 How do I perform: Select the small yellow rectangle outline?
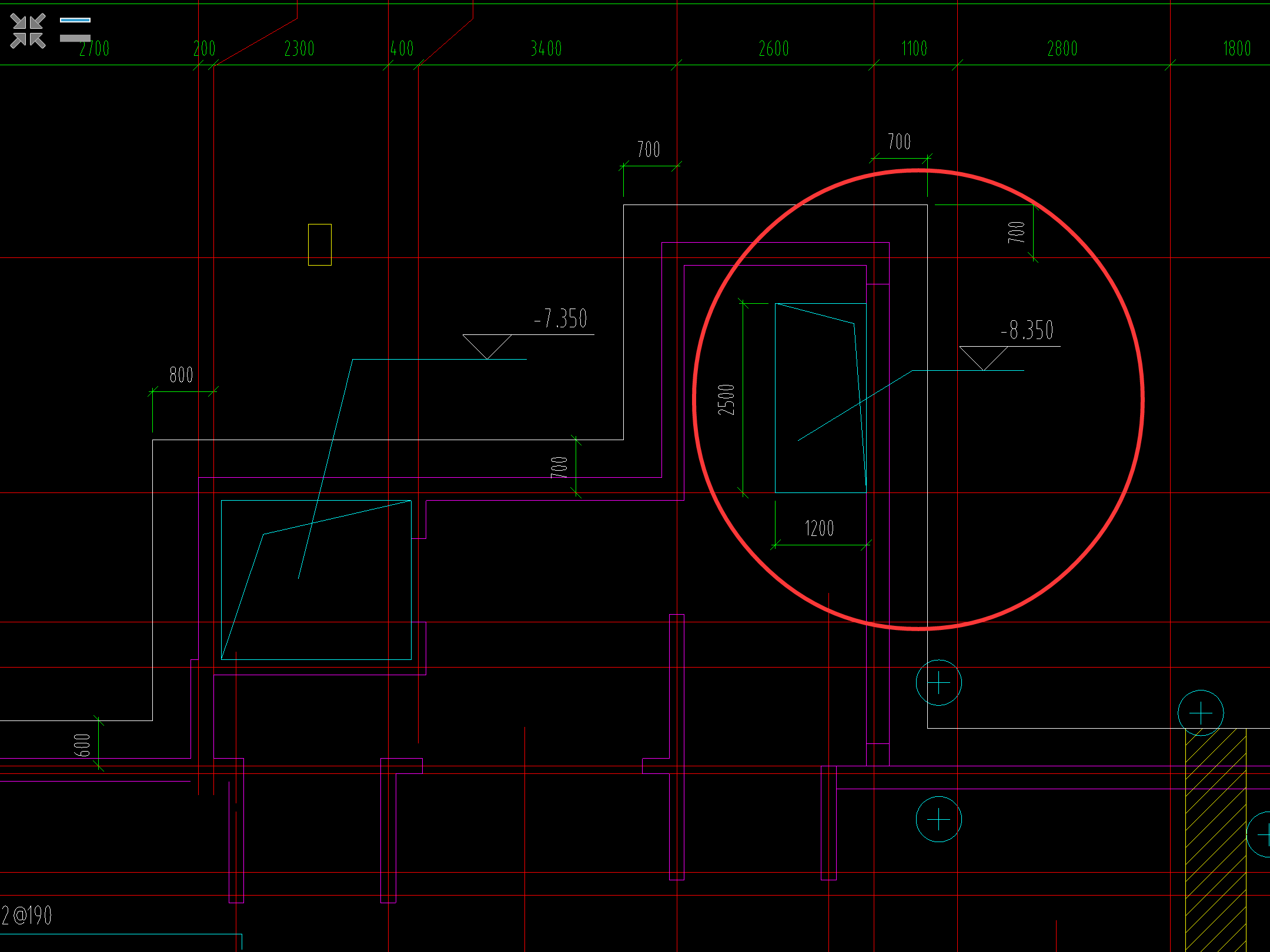pyautogui.click(x=320, y=244)
